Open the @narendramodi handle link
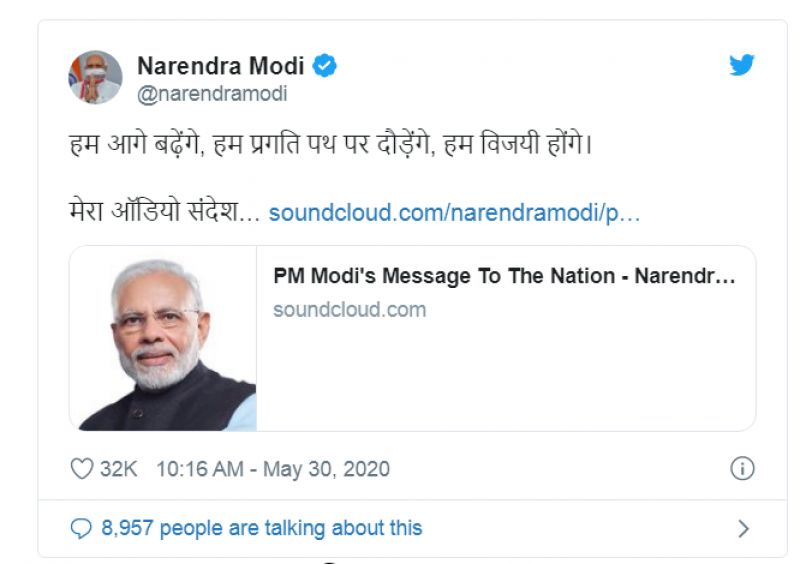Image resolution: width=800 pixels, height=564 pixels. 211,94
